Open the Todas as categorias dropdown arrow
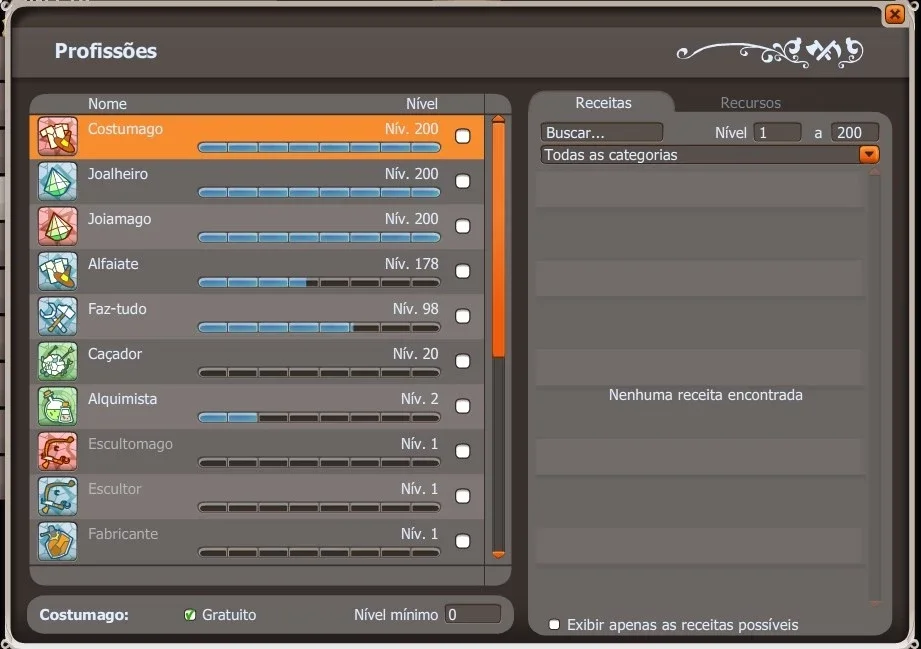The width and height of the screenshot is (921, 649). coord(869,154)
